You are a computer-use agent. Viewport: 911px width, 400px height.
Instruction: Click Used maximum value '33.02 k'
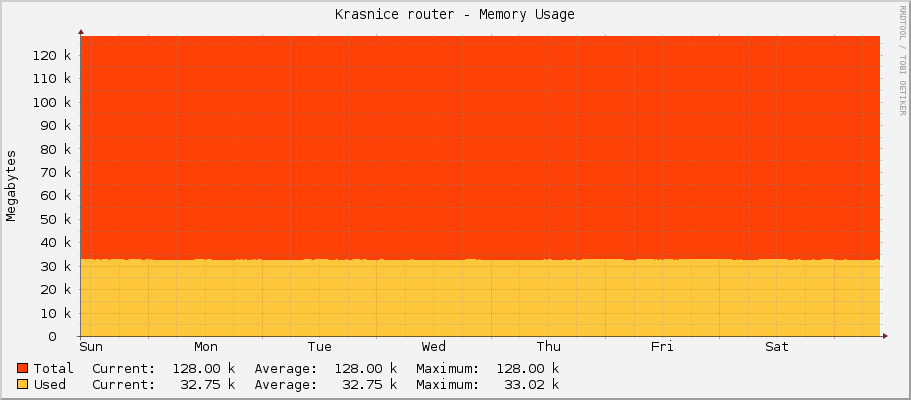tap(532, 385)
